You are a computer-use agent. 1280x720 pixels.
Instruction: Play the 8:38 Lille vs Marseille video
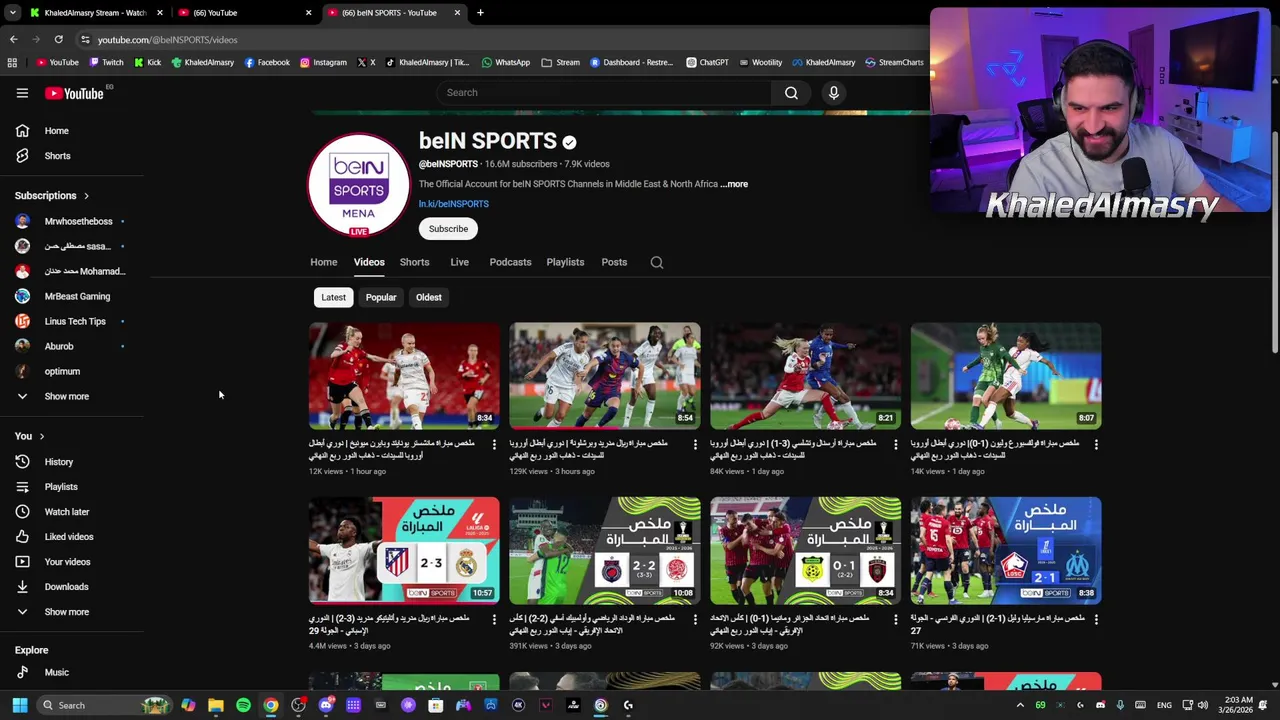[1006, 550]
